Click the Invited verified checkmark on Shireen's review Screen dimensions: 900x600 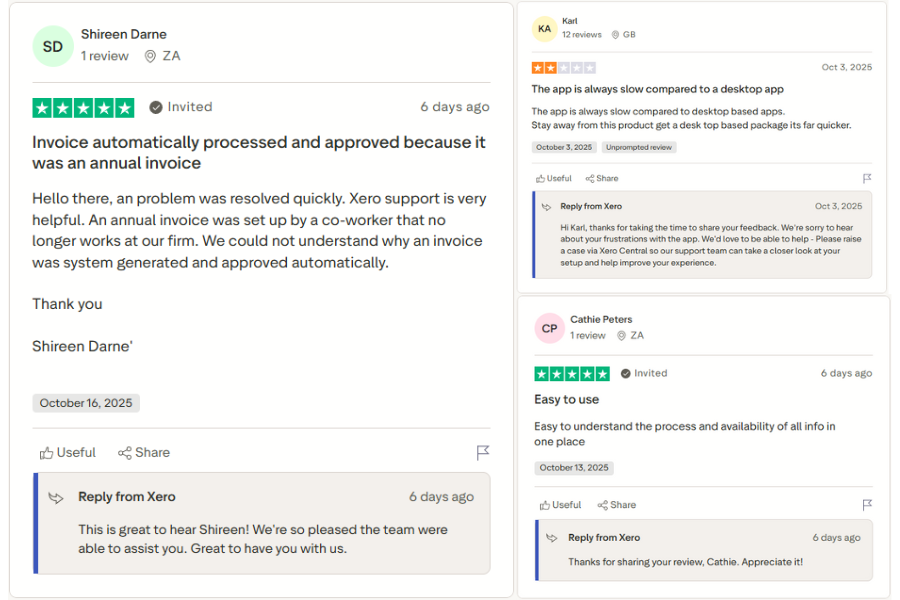(155, 106)
